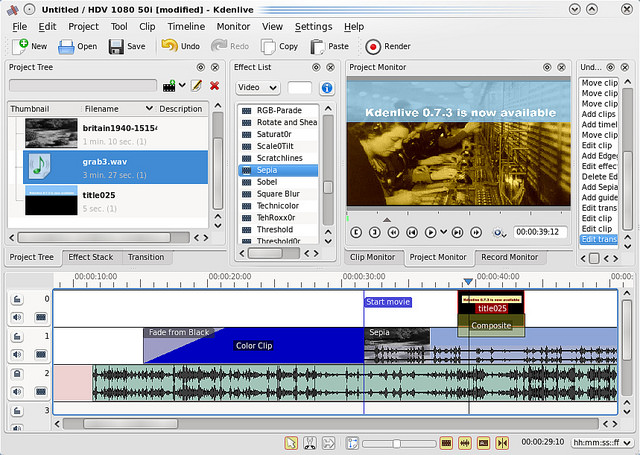The image size is (640, 455).
Task: Select the Sobel effect in list
Action: coord(266,182)
